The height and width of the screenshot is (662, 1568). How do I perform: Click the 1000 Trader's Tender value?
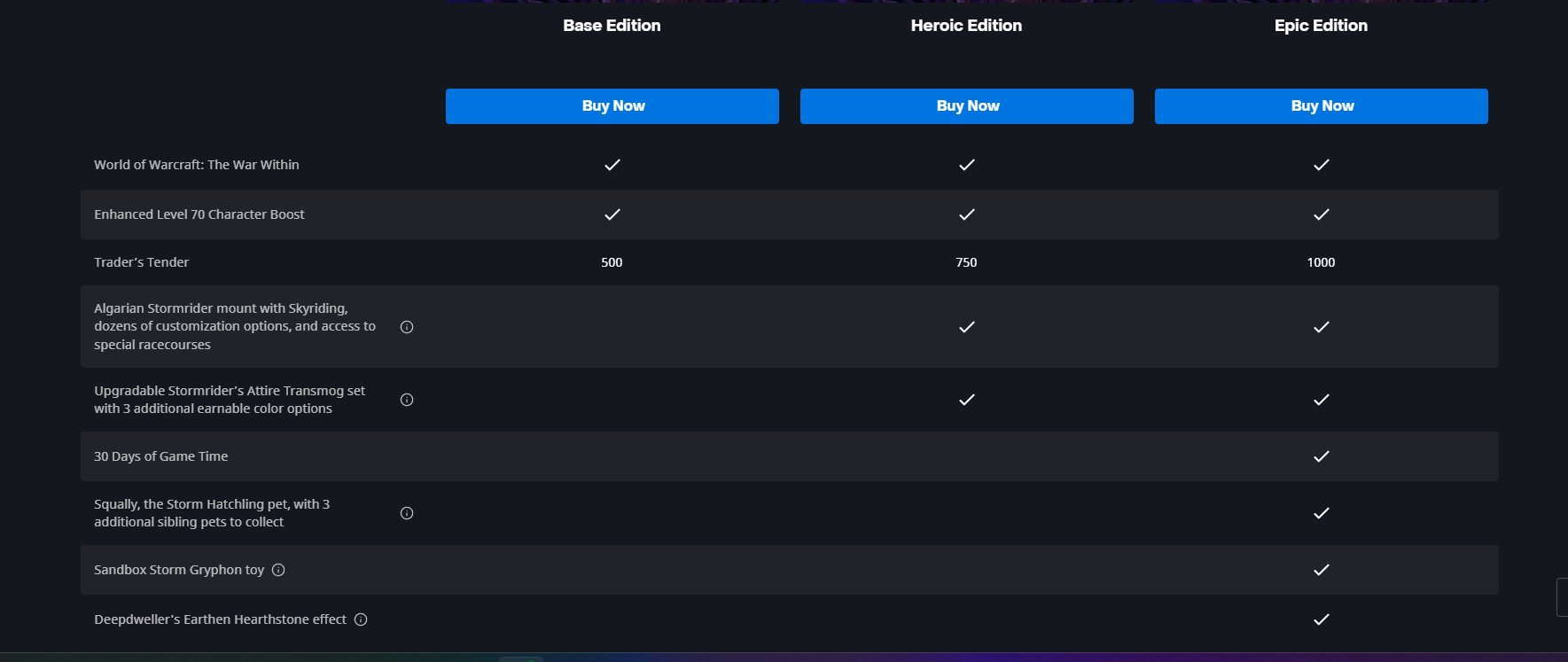(x=1321, y=262)
